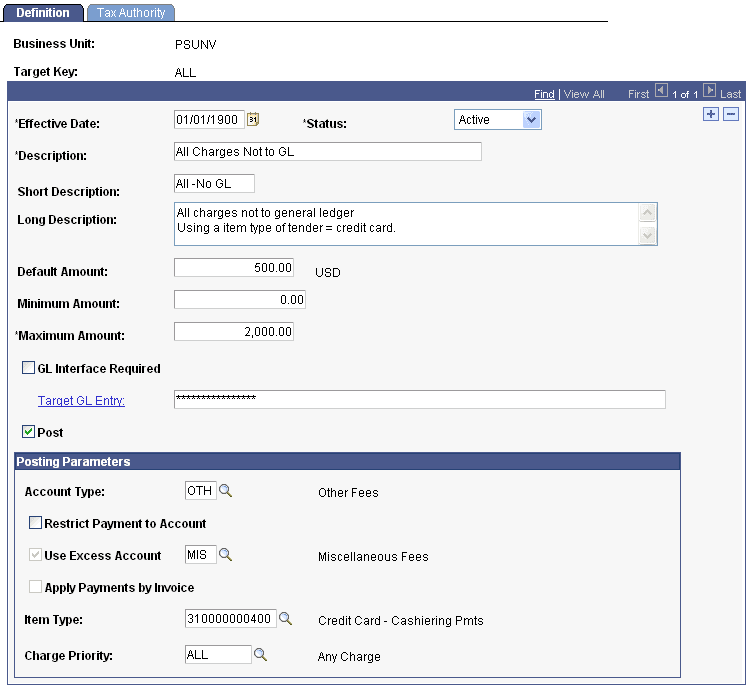This screenshot has height=689, width=751.
Task: Look up Item Type values
Action: coord(285,618)
